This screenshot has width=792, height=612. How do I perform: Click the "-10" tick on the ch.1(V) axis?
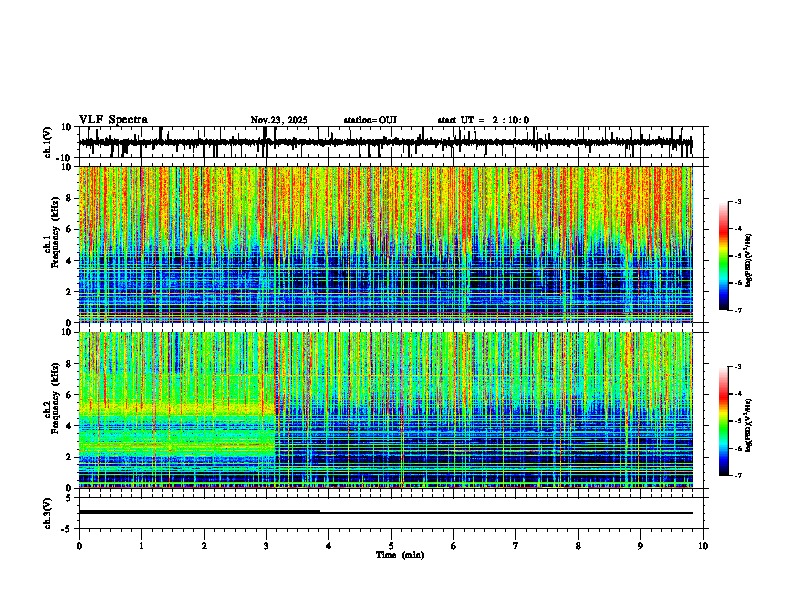coord(65,158)
